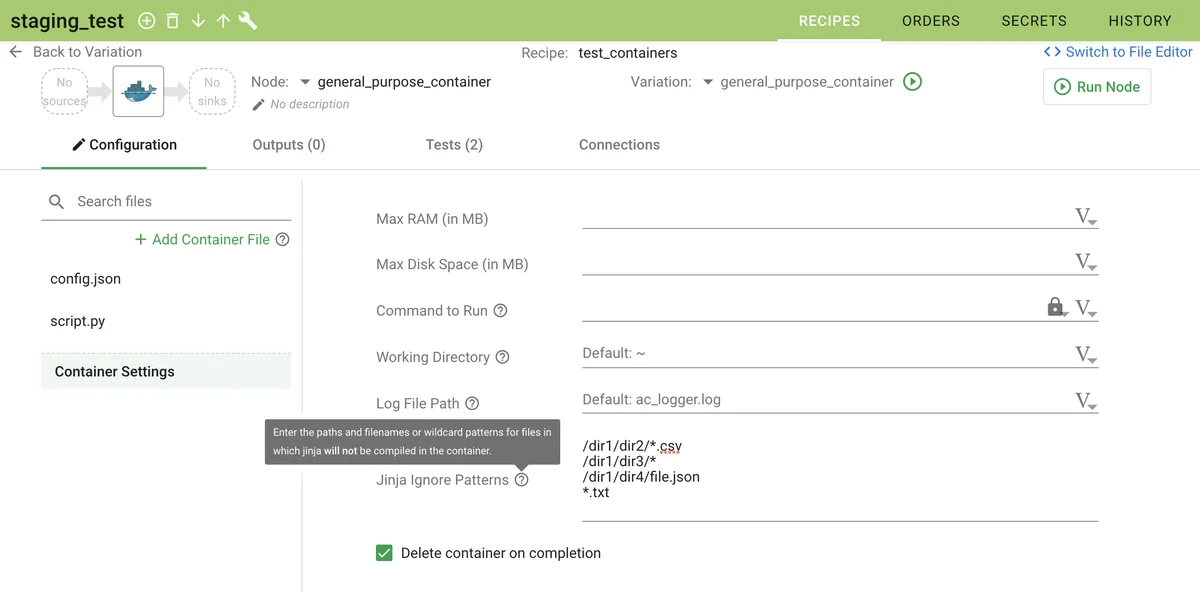Select the Docker container node icon
This screenshot has width=1200, height=592.
(x=138, y=92)
